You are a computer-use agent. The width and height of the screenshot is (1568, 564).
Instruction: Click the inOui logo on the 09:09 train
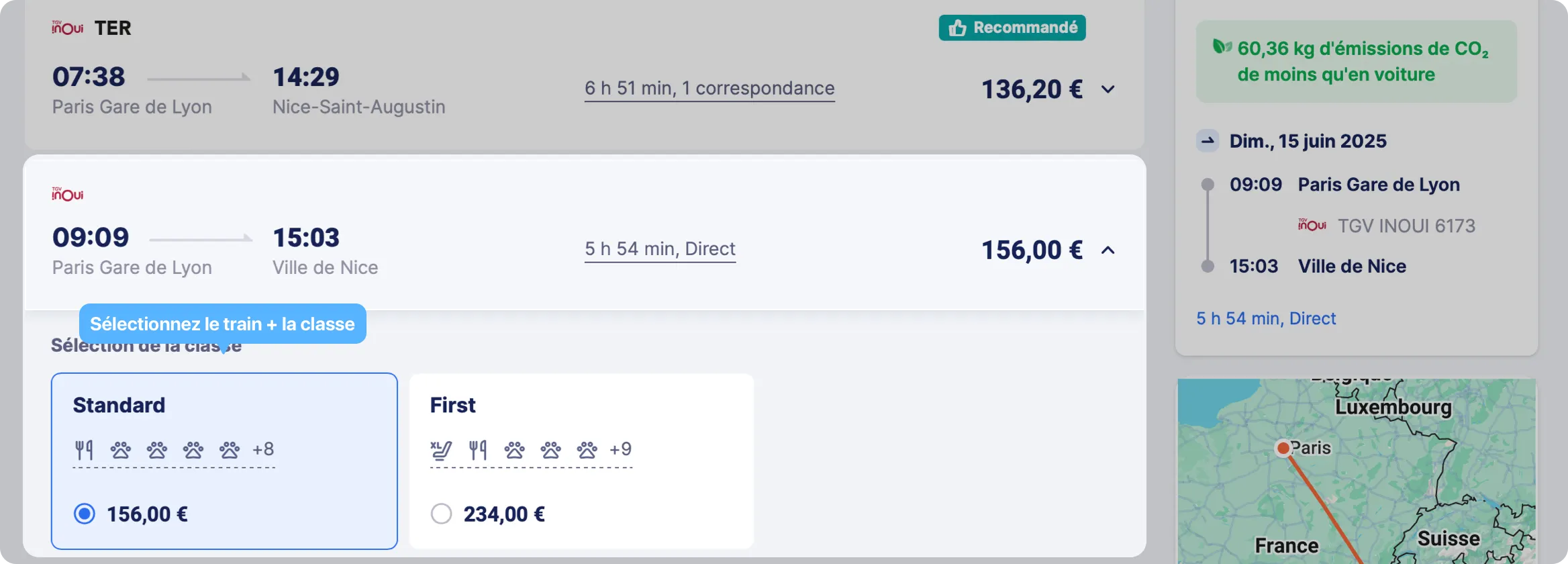tap(68, 194)
